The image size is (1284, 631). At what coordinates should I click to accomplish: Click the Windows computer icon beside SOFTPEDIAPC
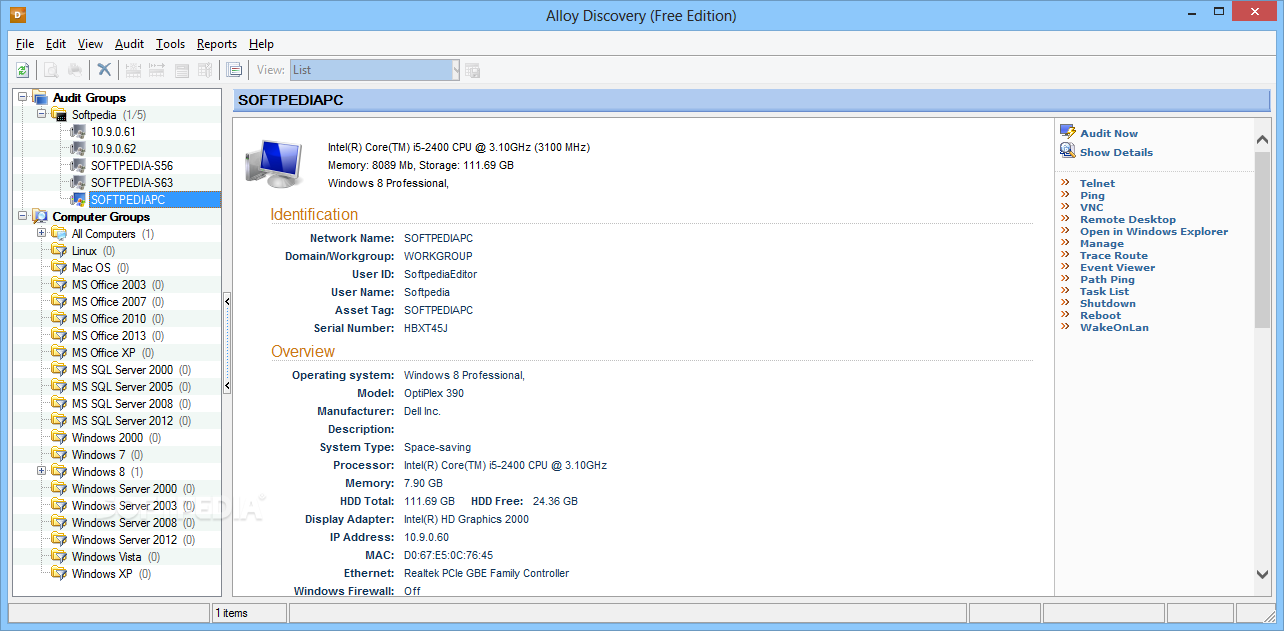(78, 200)
